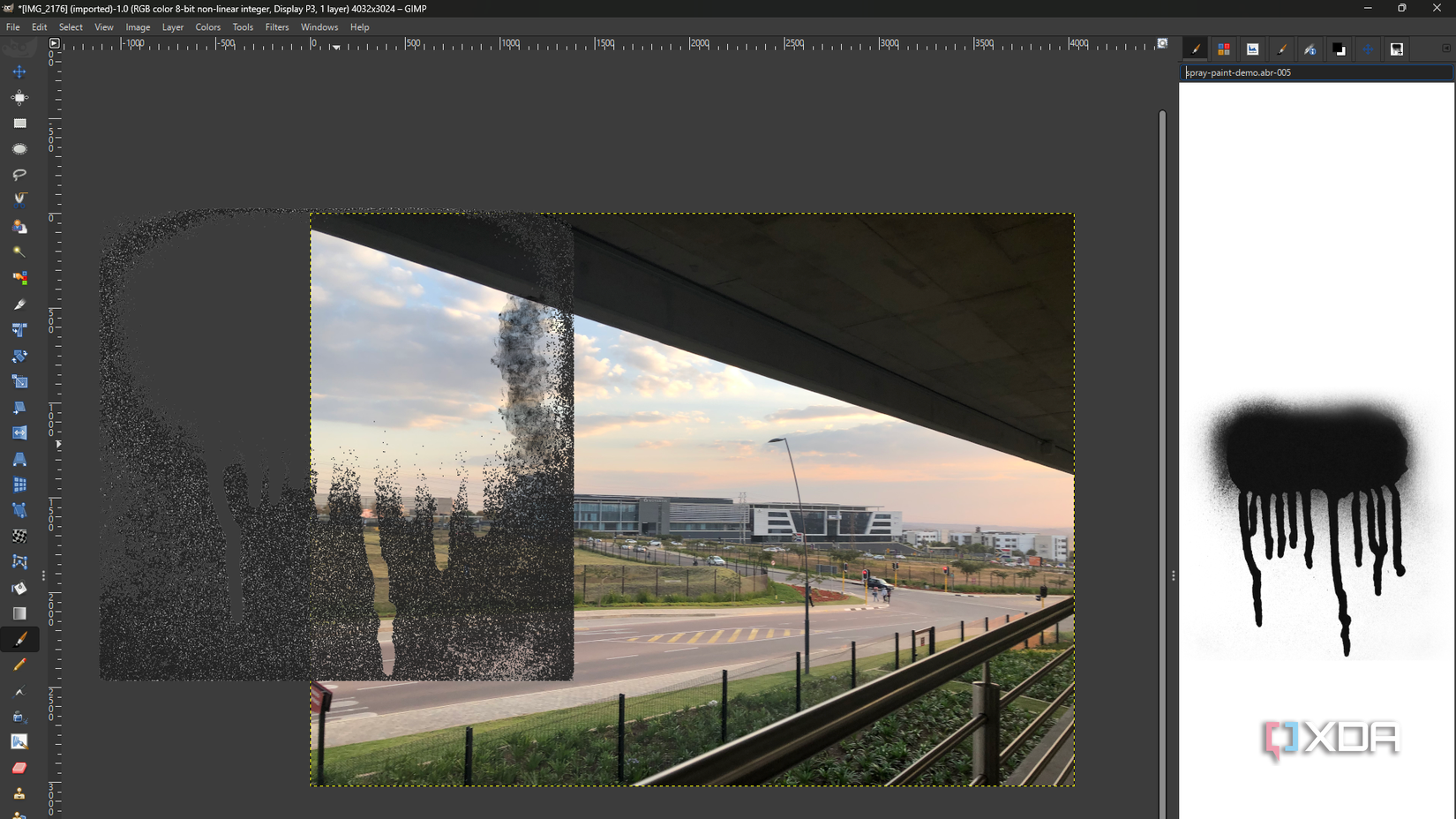Select the active Paintbrush tool
The height and width of the screenshot is (819, 1456).
click(19, 639)
